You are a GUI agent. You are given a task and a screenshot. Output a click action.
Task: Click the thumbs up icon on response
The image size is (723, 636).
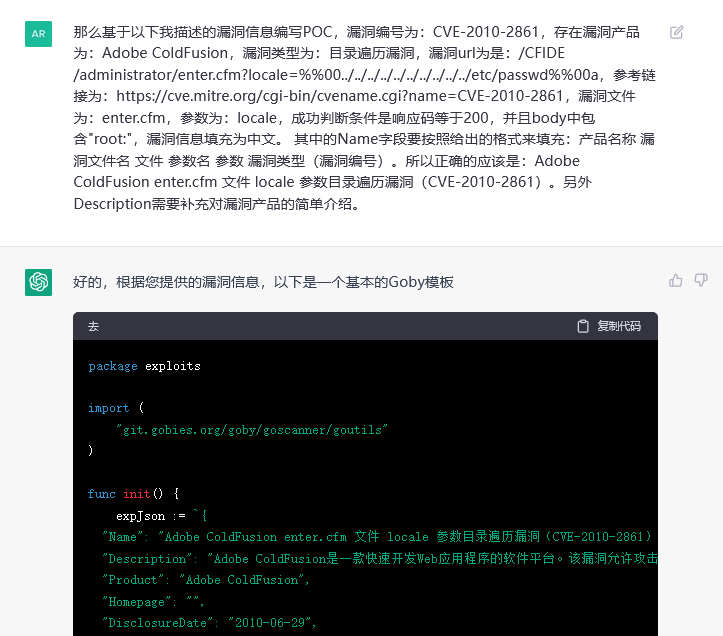point(676,280)
